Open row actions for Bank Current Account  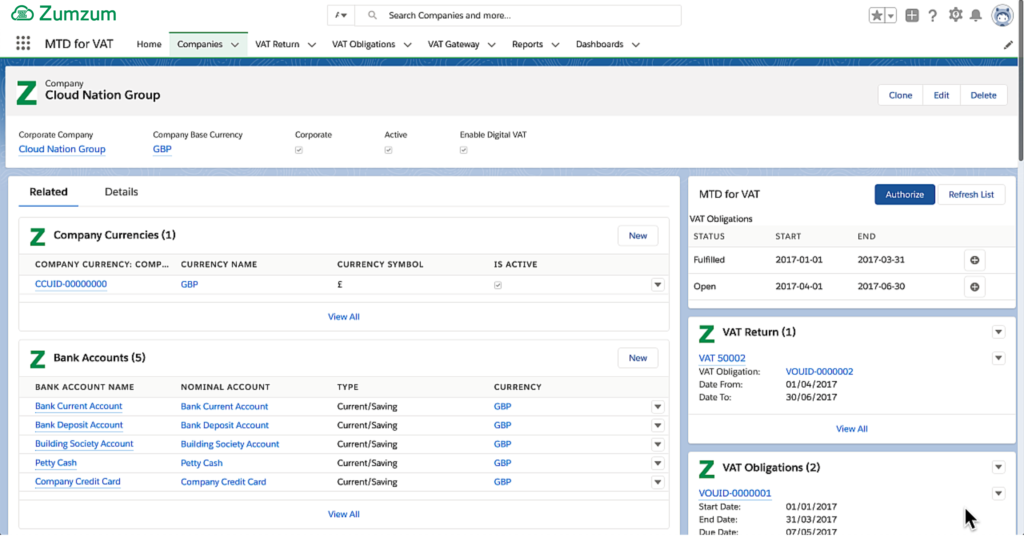click(658, 407)
